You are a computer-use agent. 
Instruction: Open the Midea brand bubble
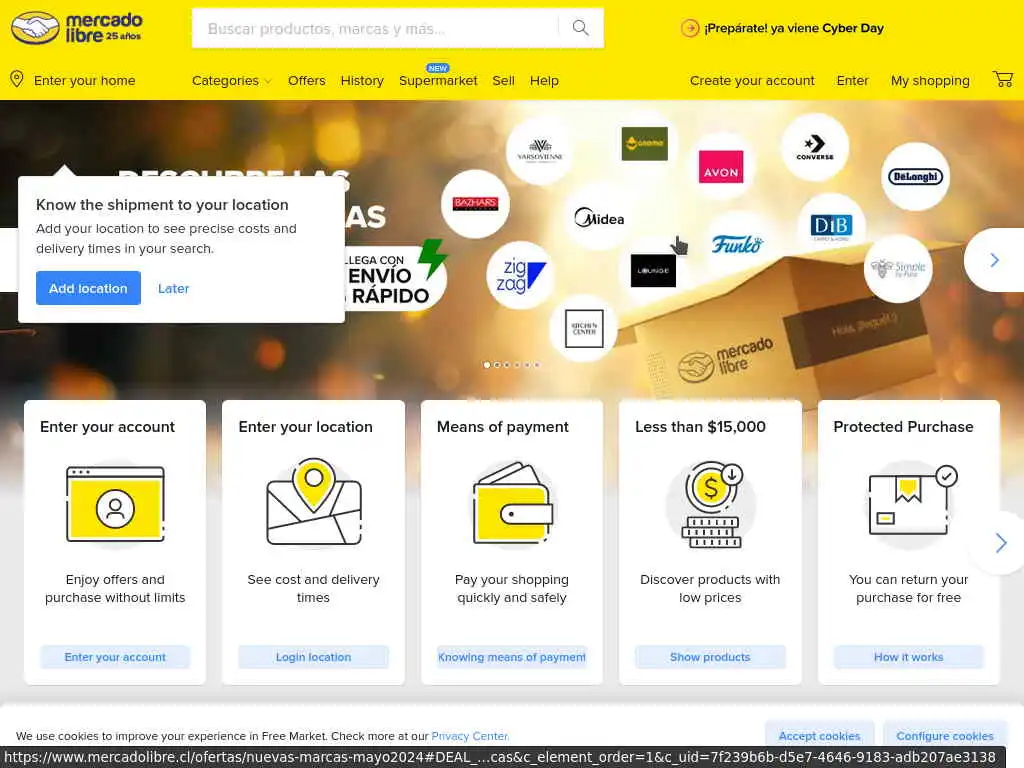click(x=599, y=218)
